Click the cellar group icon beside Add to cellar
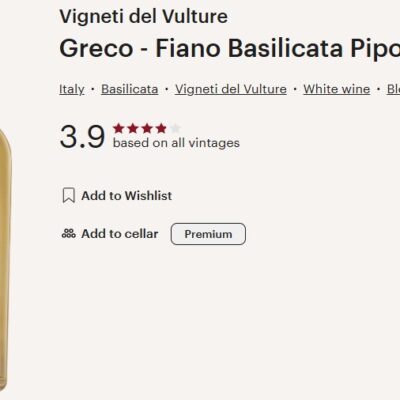Image resolution: width=400 pixels, height=400 pixels. click(x=69, y=234)
